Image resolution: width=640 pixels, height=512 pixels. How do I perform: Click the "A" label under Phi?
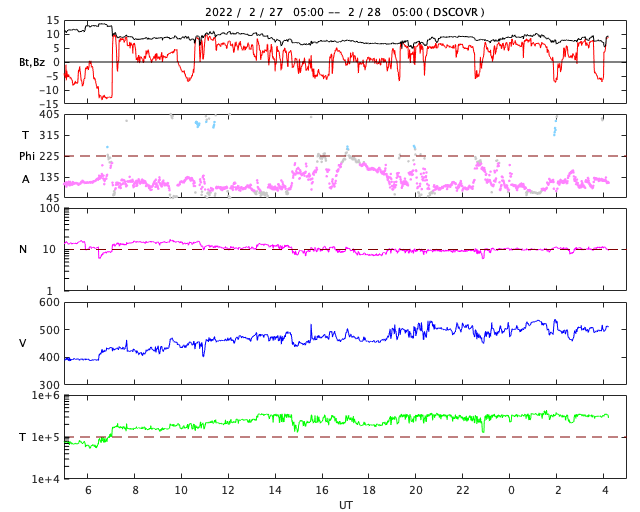click(x=26, y=179)
